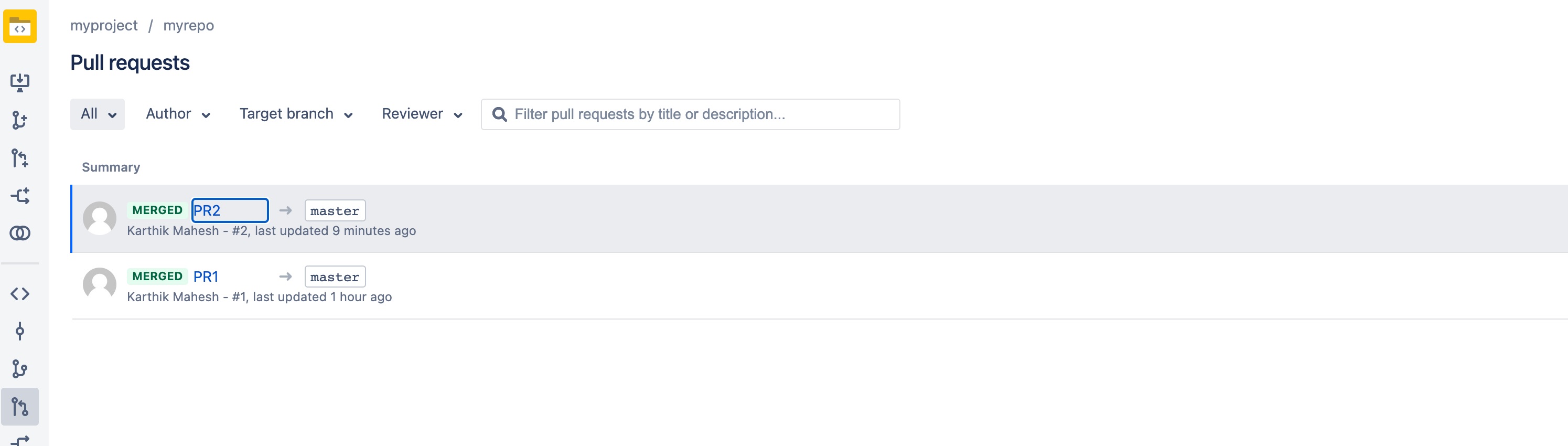Open the PR2 pull request link
The height and width of the screenshot is (446, 1568).
pyautogui.click(x=207, y=210)
